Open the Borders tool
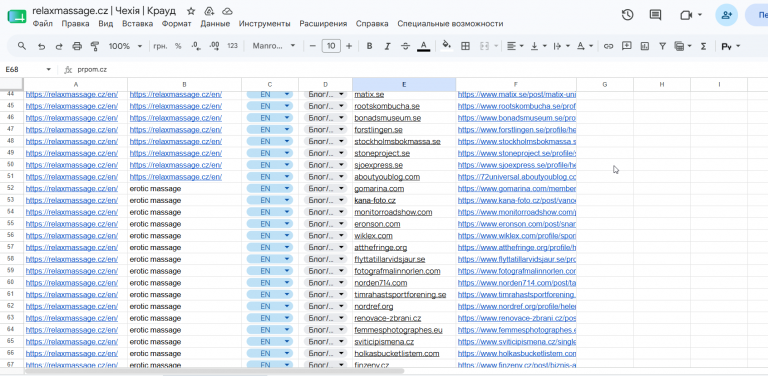Screen dimensions: 768x376 [x=465, y=46]
